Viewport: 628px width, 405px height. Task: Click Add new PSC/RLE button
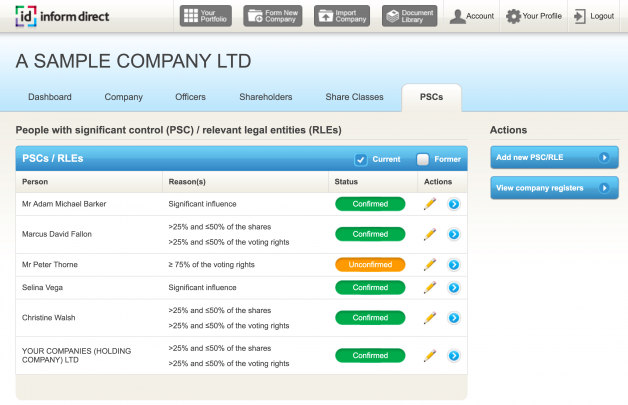[554, 157]
